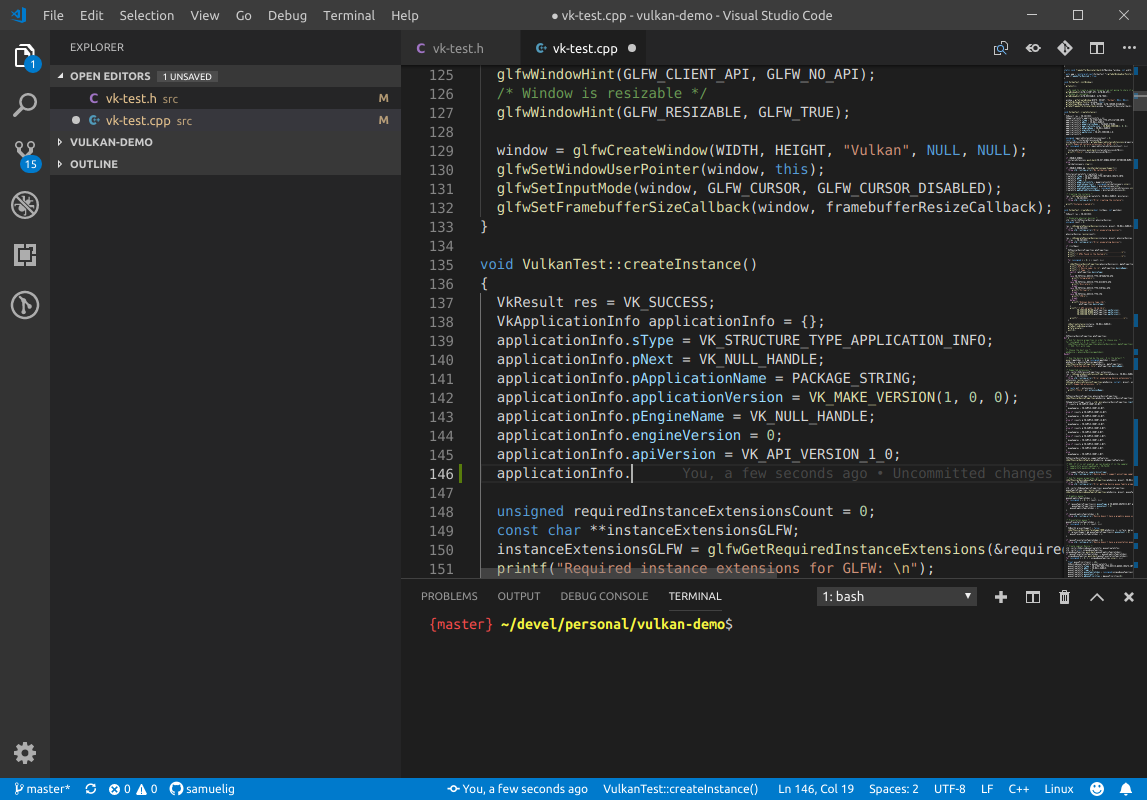Open the Terminal menu
Image resolution: width=1147 pixels, height=800 pixels.
[x=349, y=15]
